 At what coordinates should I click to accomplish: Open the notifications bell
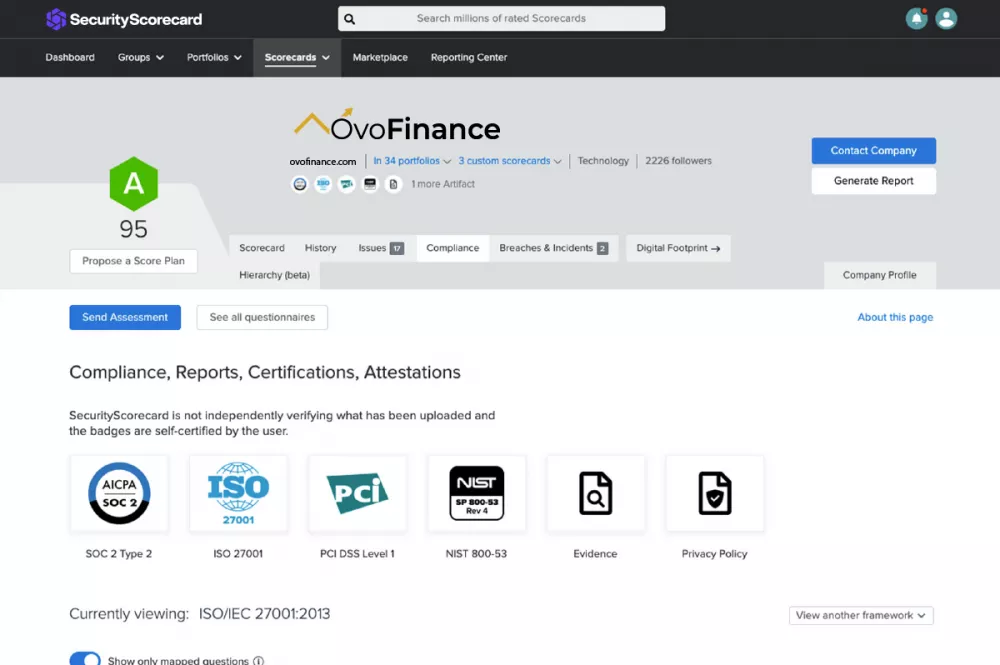coord(916,18)
